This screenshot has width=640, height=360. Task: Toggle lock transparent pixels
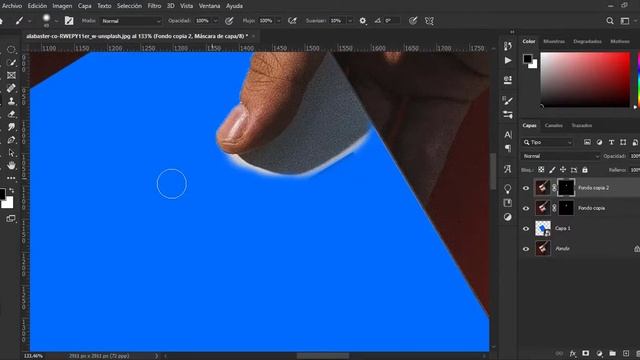pyautogui.click(x=541, y=170)
